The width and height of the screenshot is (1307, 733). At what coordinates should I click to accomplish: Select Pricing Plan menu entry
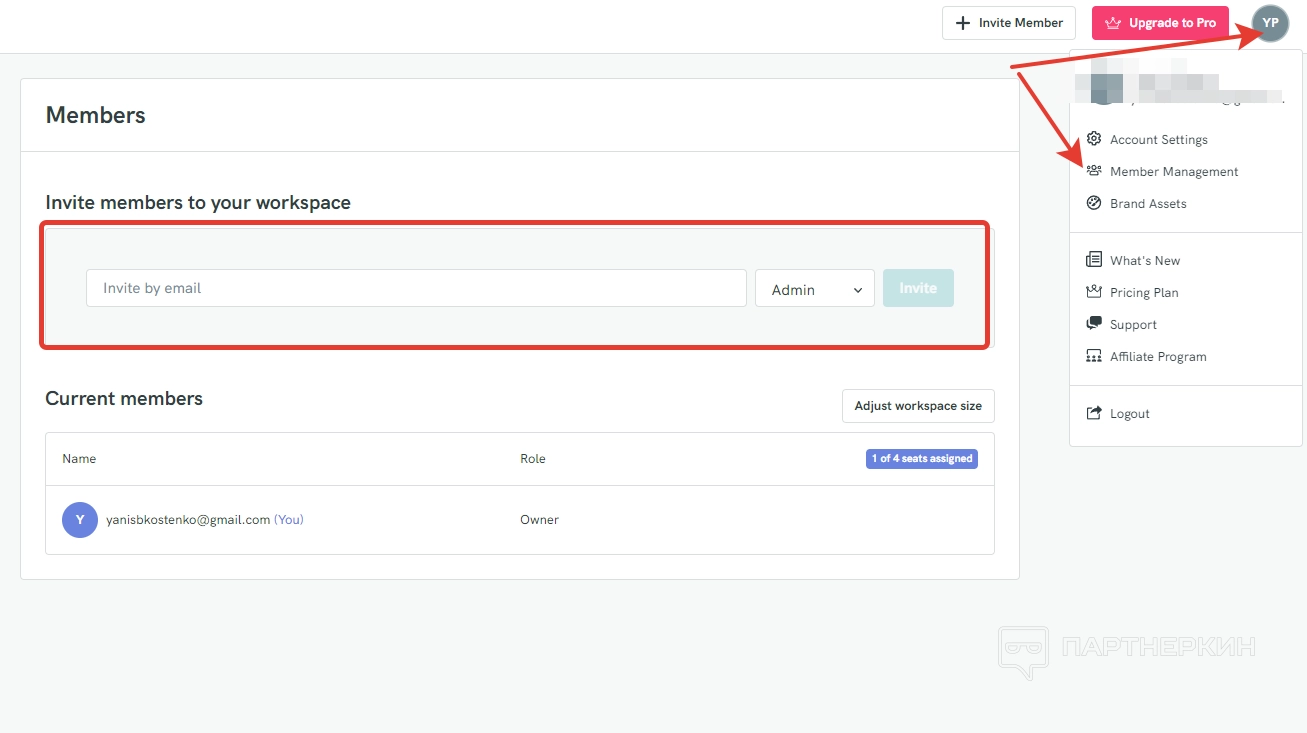click(1144, 293)
